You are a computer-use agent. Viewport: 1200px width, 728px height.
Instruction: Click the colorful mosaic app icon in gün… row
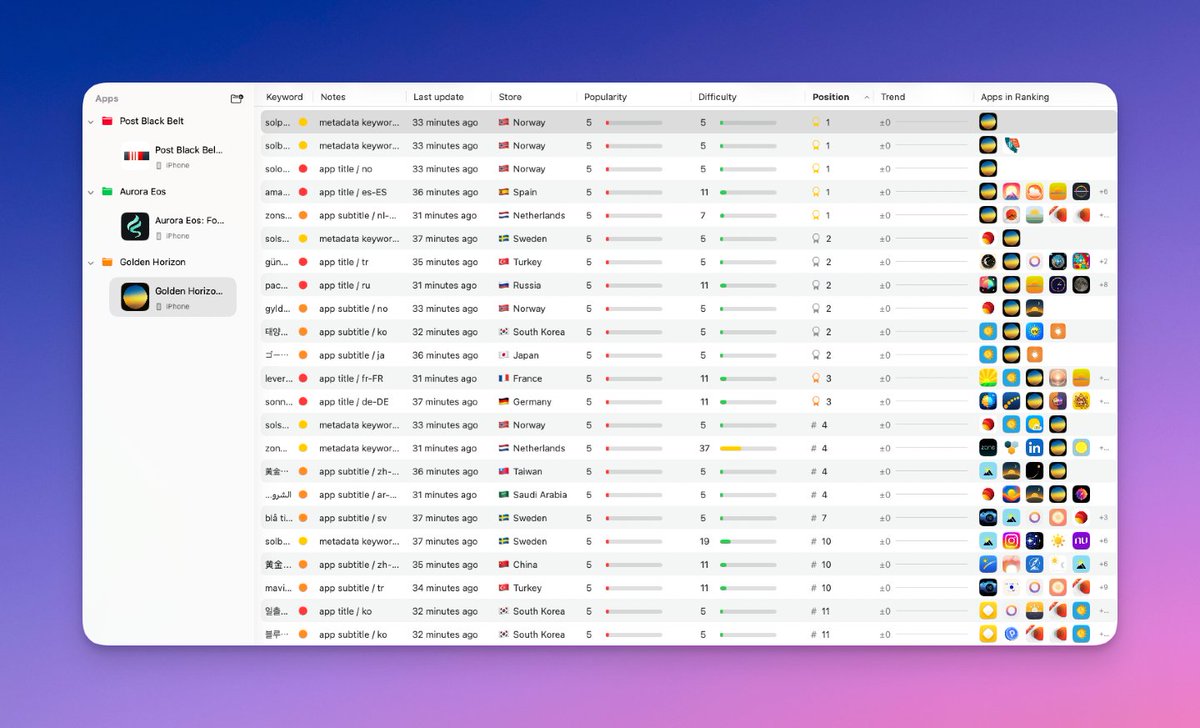pyautogui.click(x=1081, y=262)
